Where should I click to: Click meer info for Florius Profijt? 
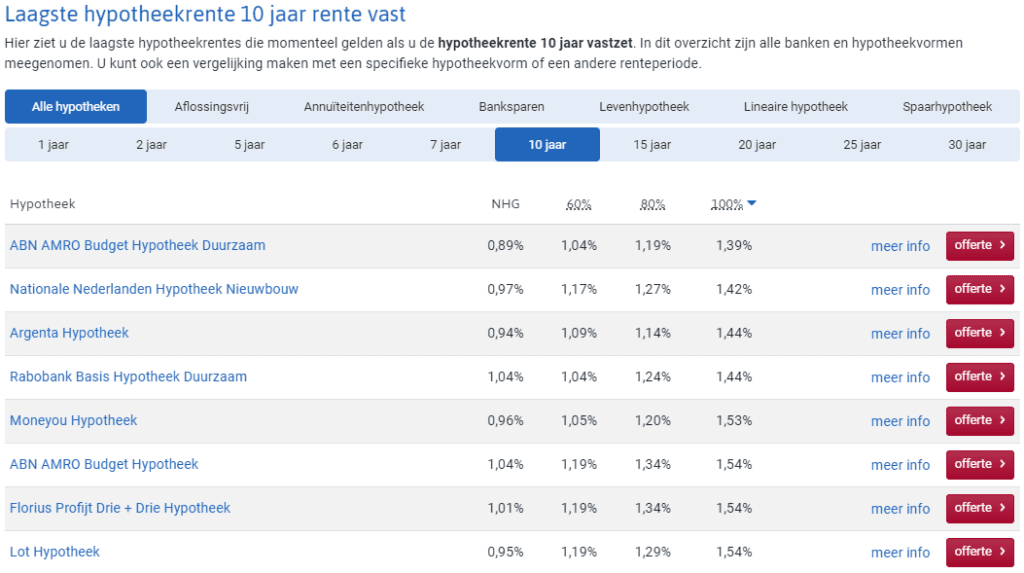pyautogui.click(x=900, y=509)
